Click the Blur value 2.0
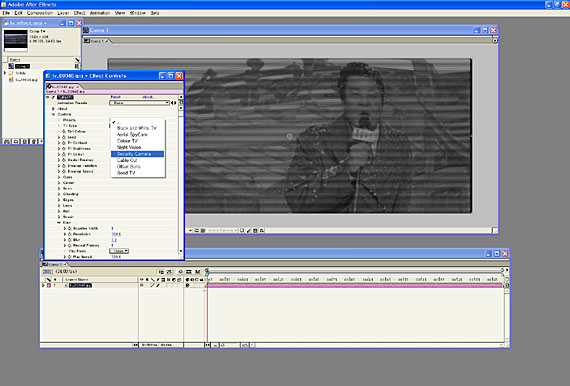The image size is (570, 386). point(114,240)
